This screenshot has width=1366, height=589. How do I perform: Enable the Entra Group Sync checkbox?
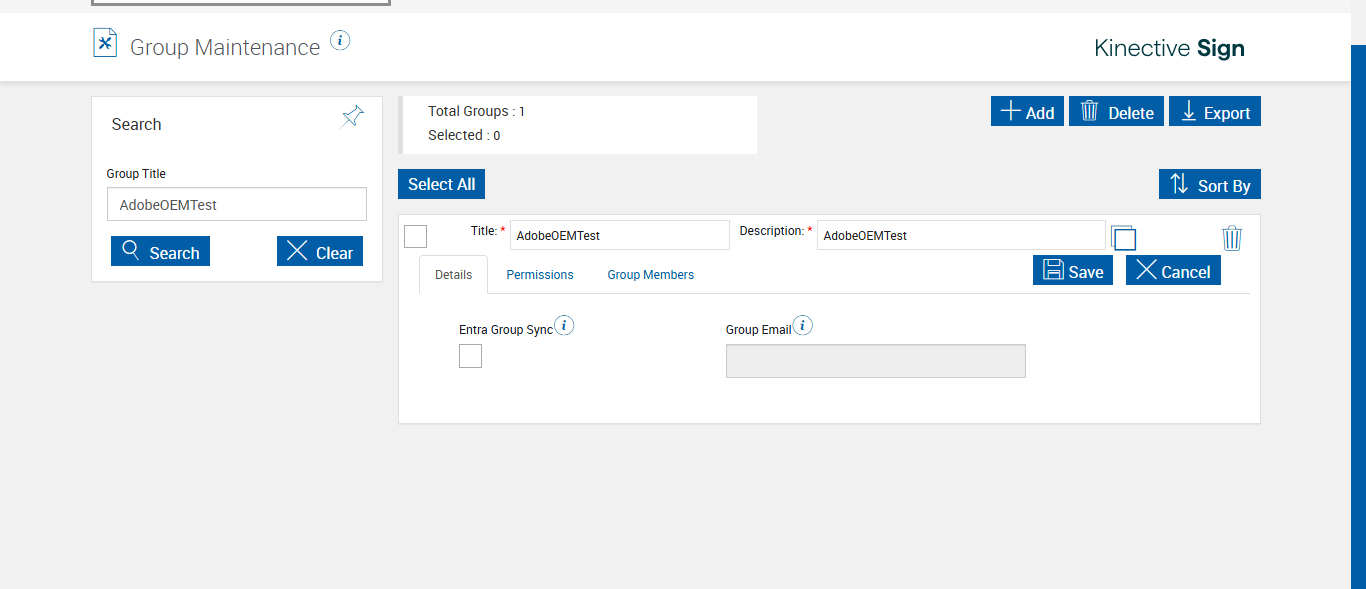click(470, 356)
